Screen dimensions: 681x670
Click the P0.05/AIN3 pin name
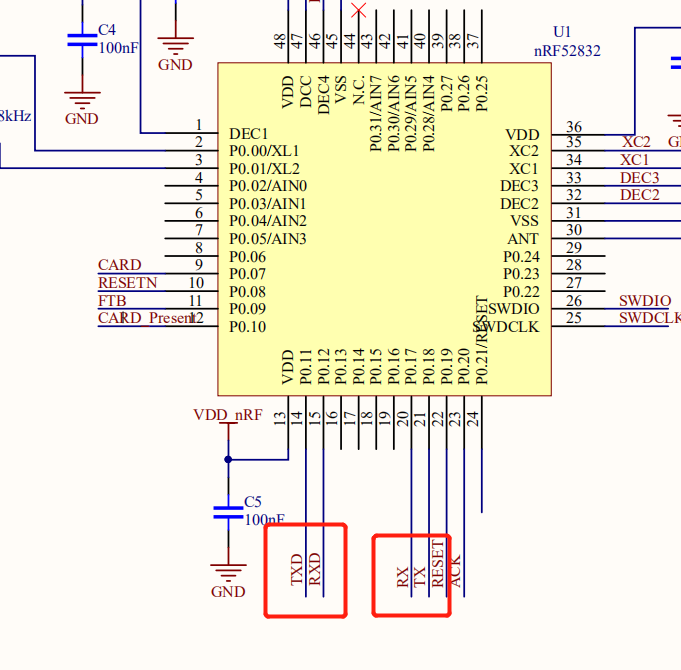268,239
